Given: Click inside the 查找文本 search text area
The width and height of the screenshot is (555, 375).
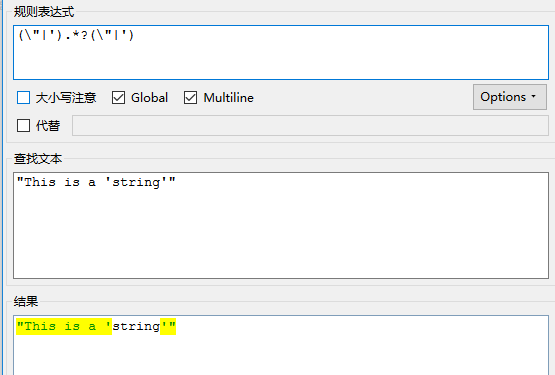Looking at the screenshot, I should (281, 226).
